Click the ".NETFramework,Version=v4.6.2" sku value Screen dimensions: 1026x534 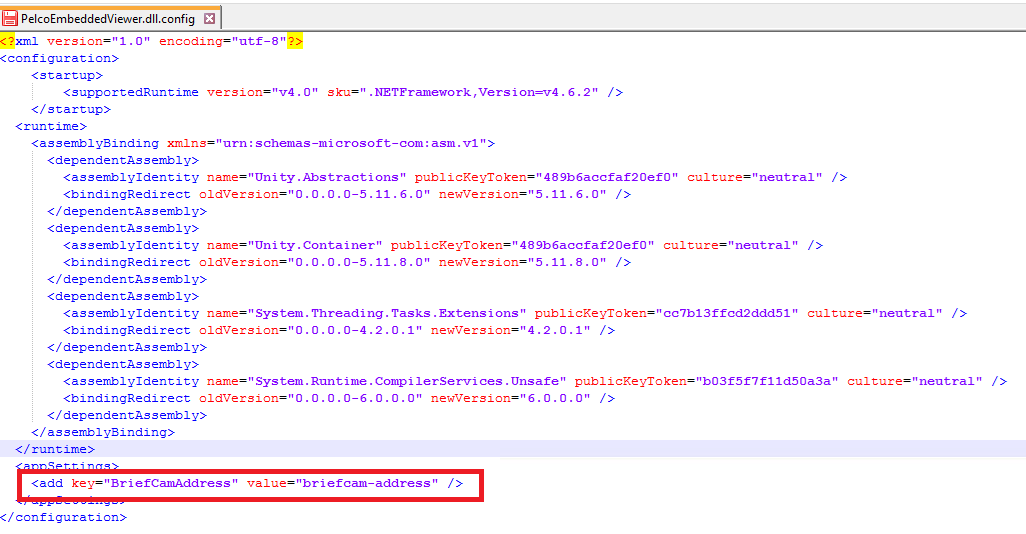479,92
